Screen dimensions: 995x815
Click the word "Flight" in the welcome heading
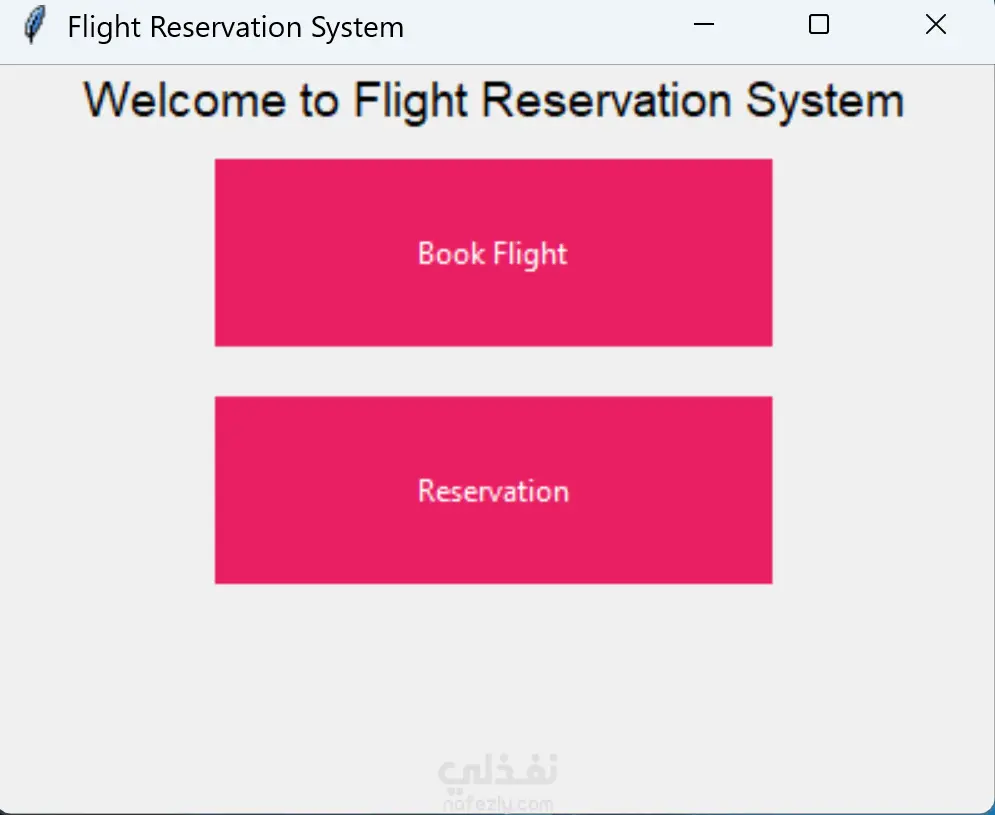tap(411, 101)
